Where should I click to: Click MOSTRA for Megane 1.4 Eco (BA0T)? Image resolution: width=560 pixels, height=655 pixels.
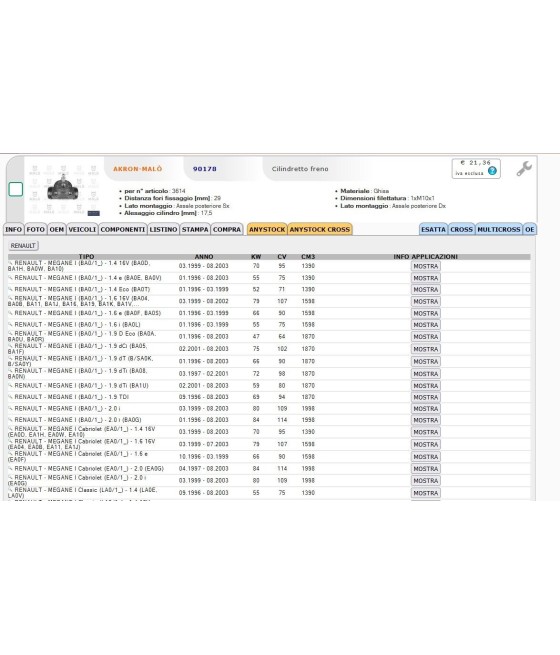click(426, 289)
